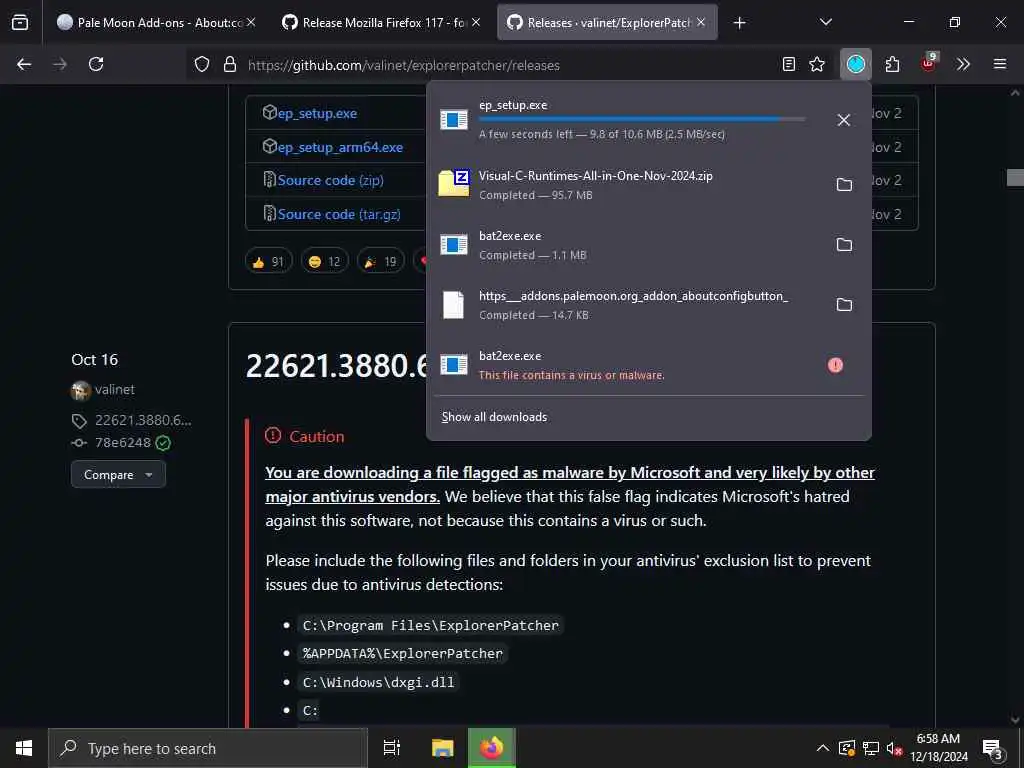This screenshot has width=1024, height=768.
Task: Open the Action Center notifications icon
Action: tap(993, 748)
